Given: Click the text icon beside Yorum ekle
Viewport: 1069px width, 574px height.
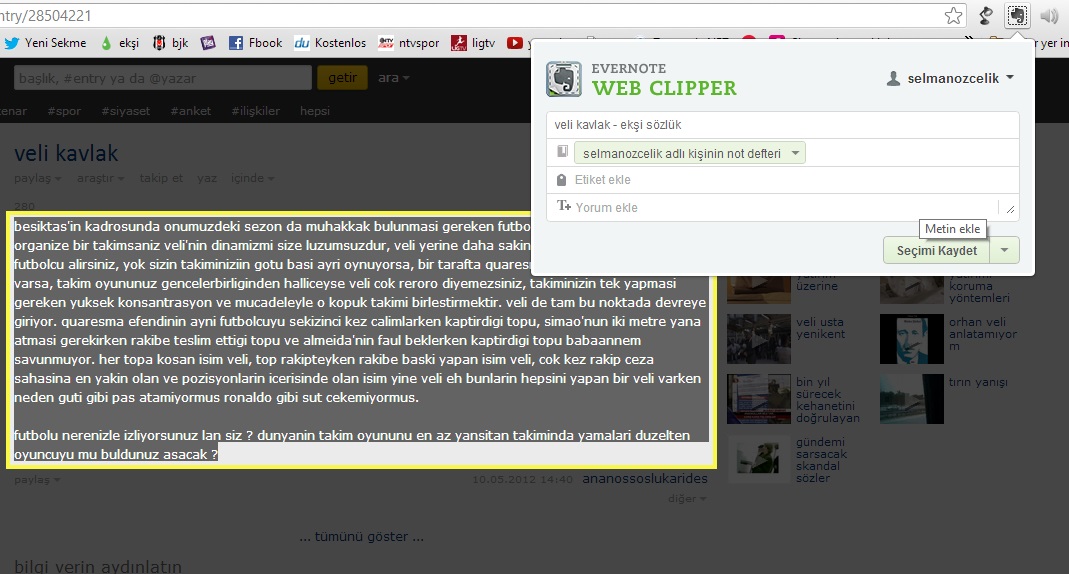Looking at the screenshot, I should click(x=563, y=206).
